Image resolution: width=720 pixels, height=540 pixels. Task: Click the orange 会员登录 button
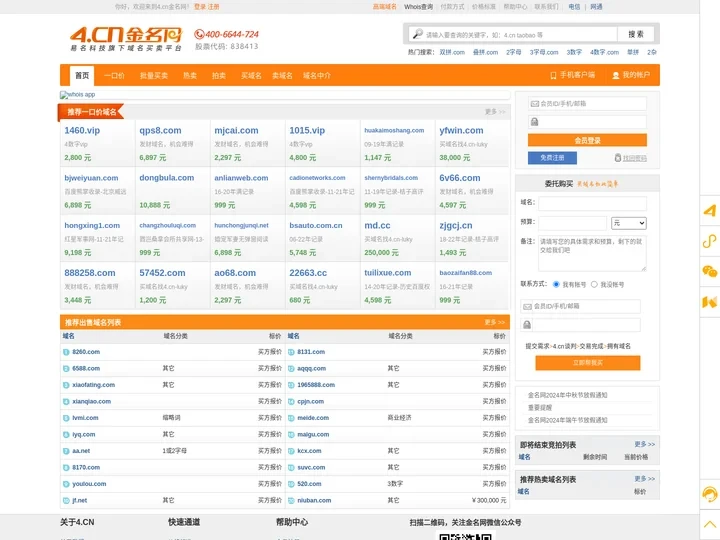(587, 140)
